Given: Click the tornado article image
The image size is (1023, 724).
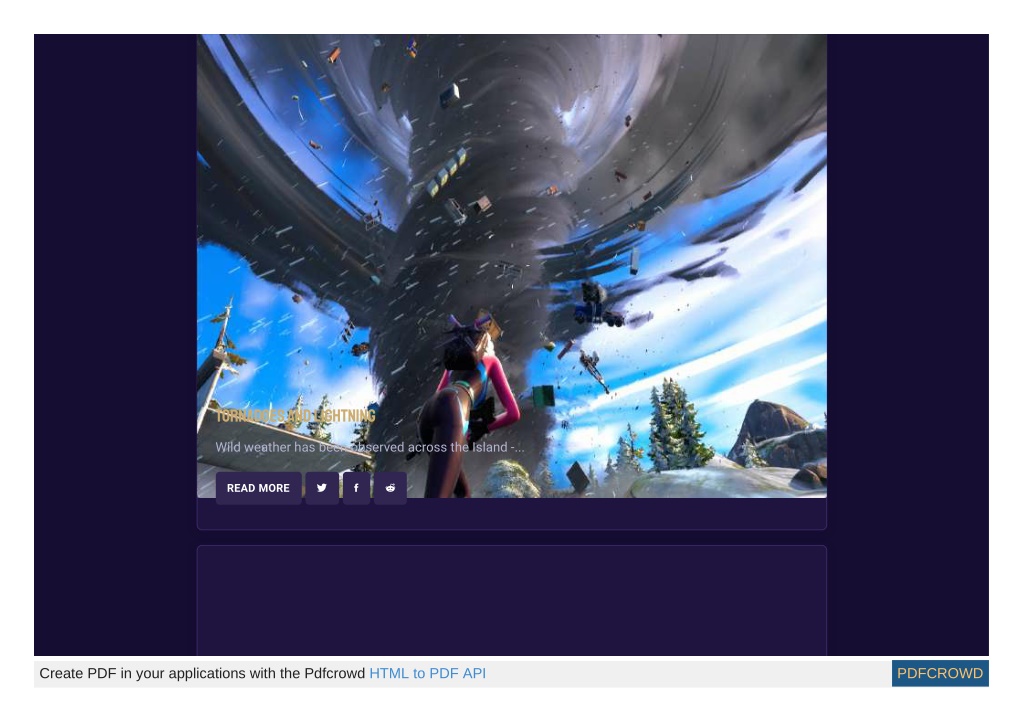Looking at the screenshot, I should tap(512, 266).
